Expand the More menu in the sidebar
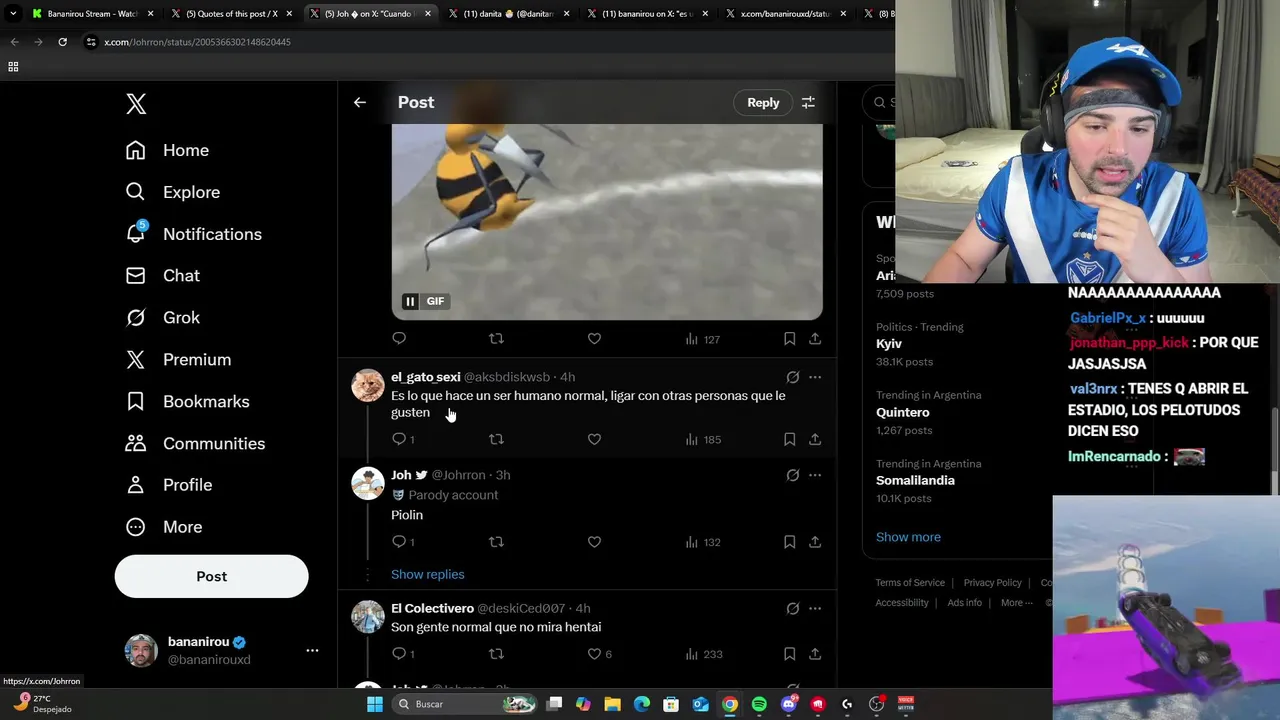 coord(163,526)
